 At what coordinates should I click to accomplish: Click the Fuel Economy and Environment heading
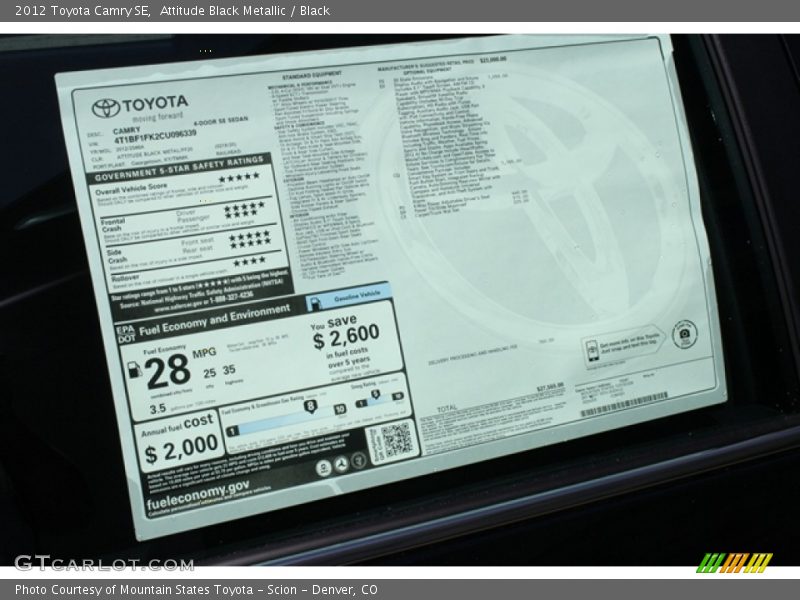(214, 319)
